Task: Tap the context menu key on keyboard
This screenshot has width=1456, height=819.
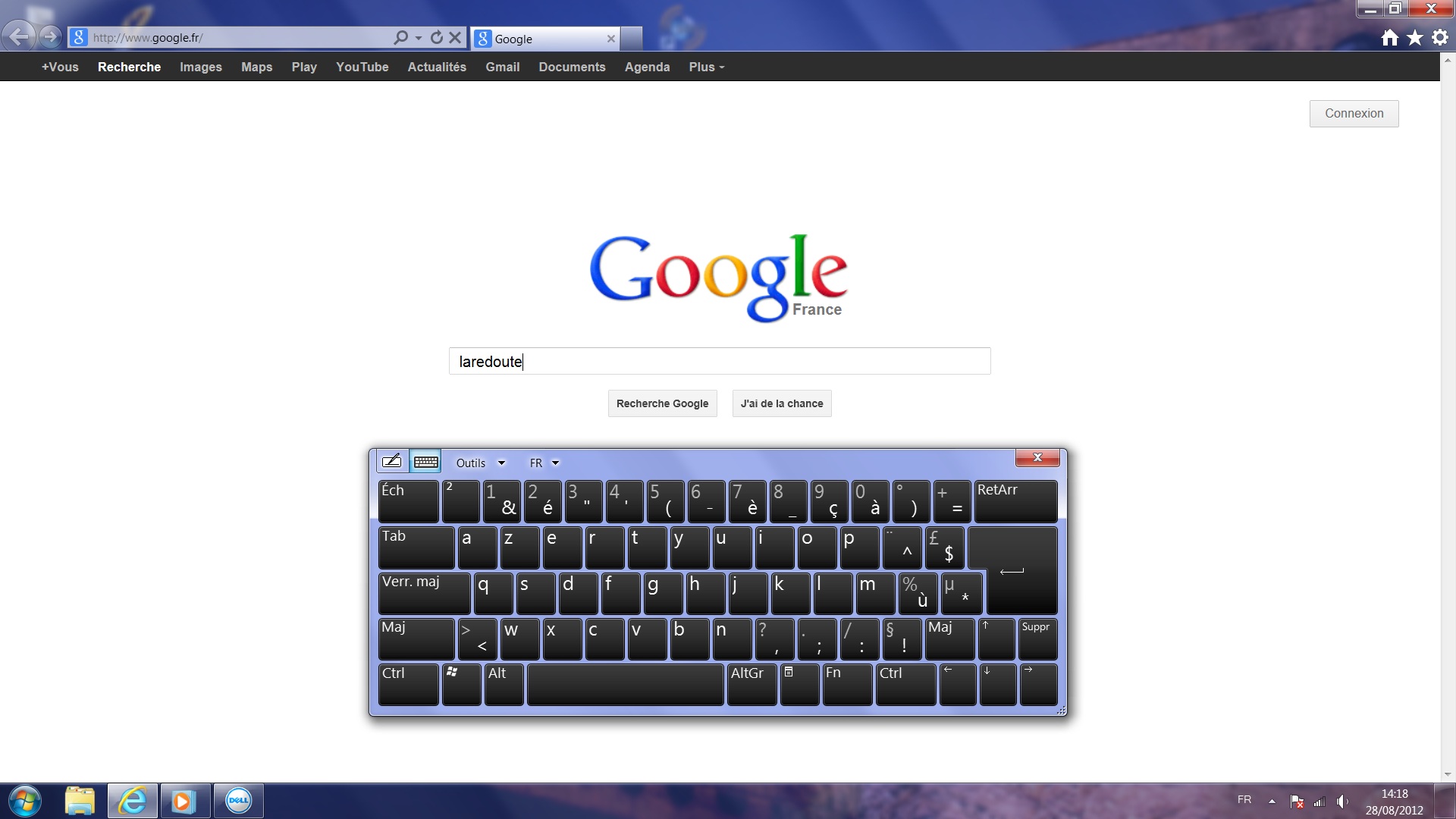Action: point(799,685)
